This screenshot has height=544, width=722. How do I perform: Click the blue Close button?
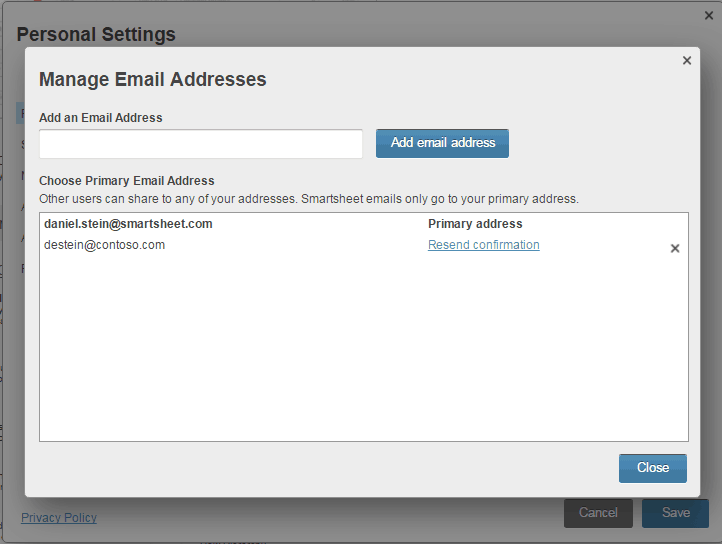click(652, 468)
